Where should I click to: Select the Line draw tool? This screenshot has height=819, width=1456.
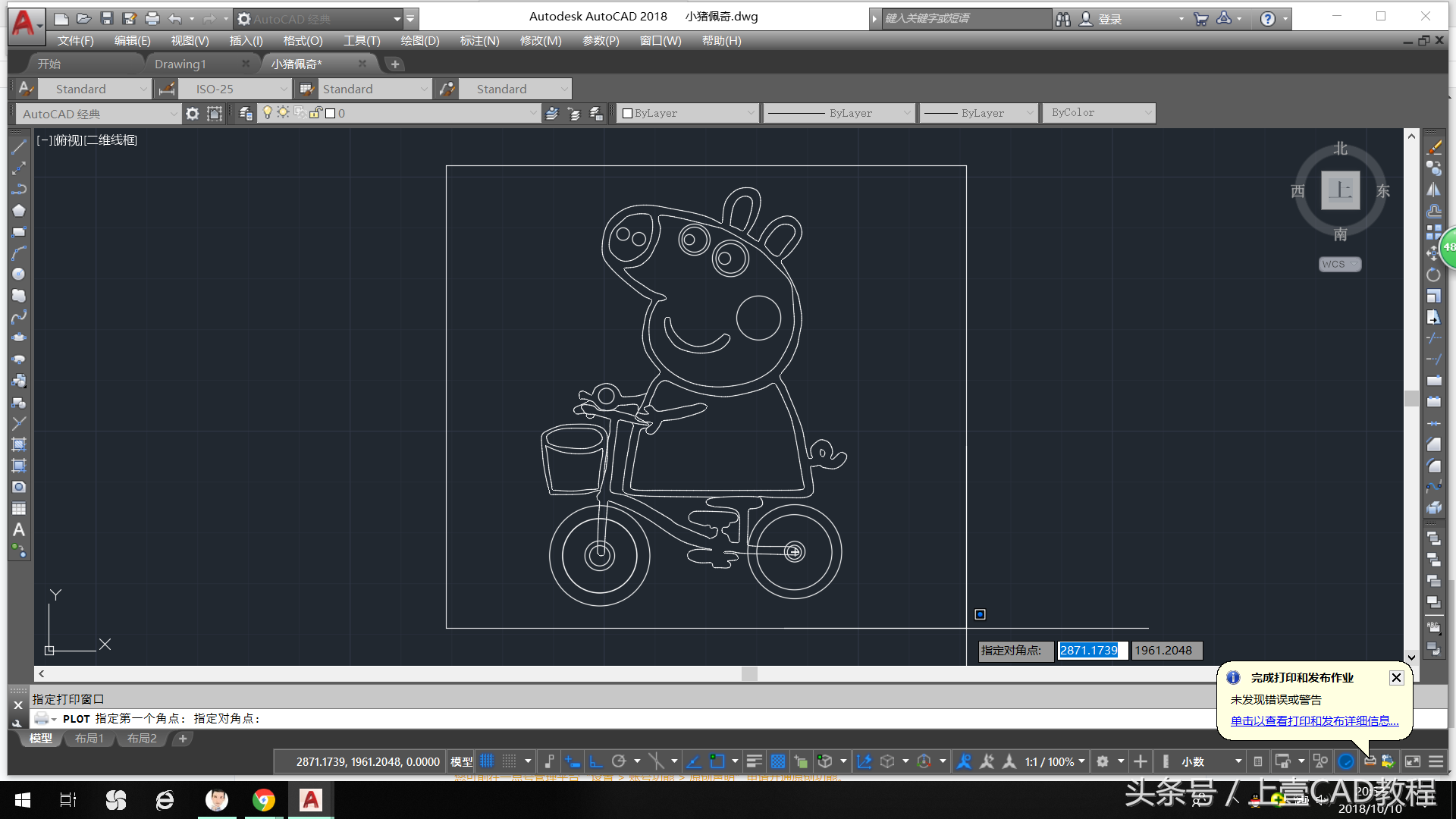(19, 146)
